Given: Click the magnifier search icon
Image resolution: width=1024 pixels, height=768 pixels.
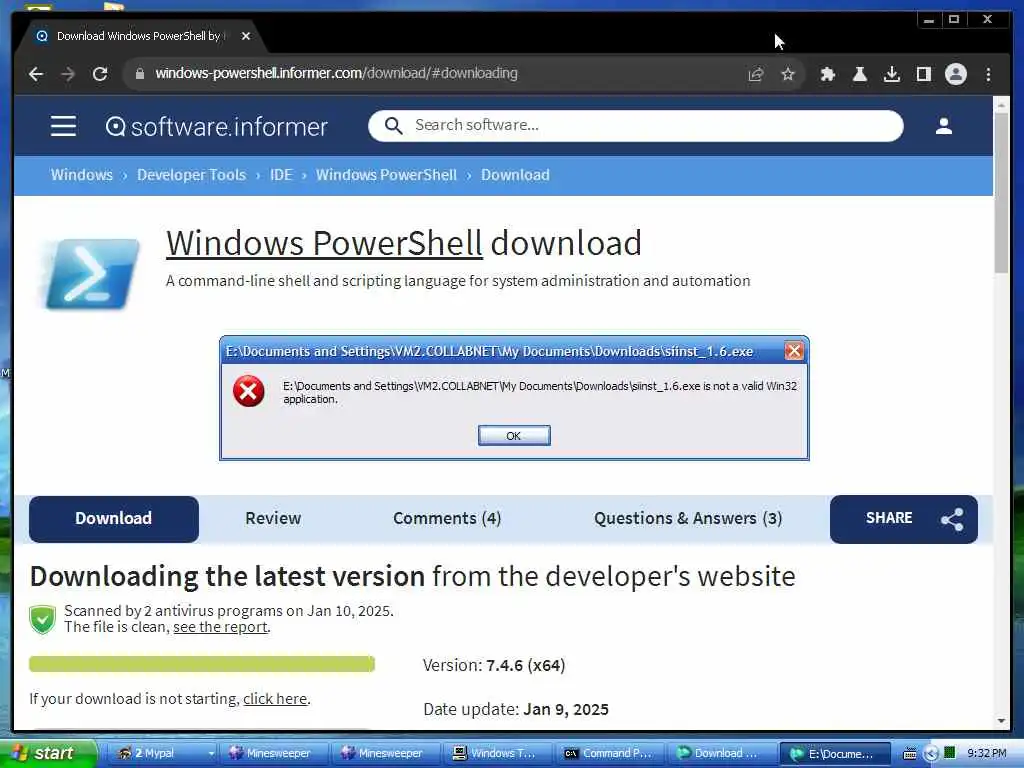Looking at the screenshot, I should point(393,125).
